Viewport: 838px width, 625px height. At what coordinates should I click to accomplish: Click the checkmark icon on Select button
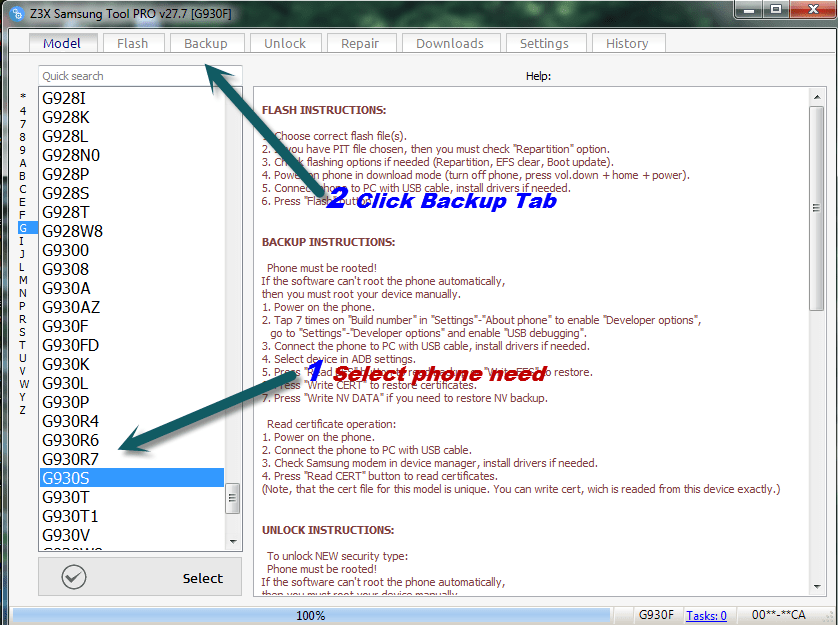click(74, 577)
